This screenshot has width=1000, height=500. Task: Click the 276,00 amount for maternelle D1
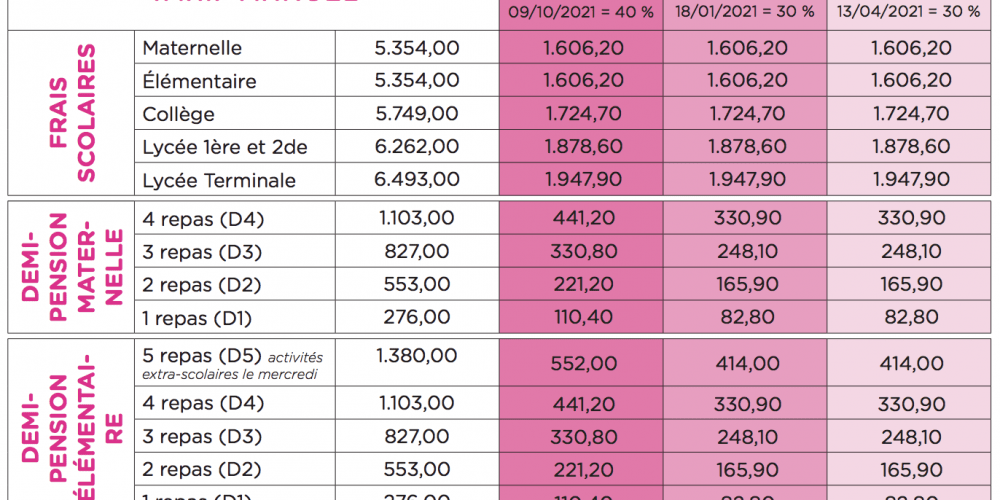(416, 317)
